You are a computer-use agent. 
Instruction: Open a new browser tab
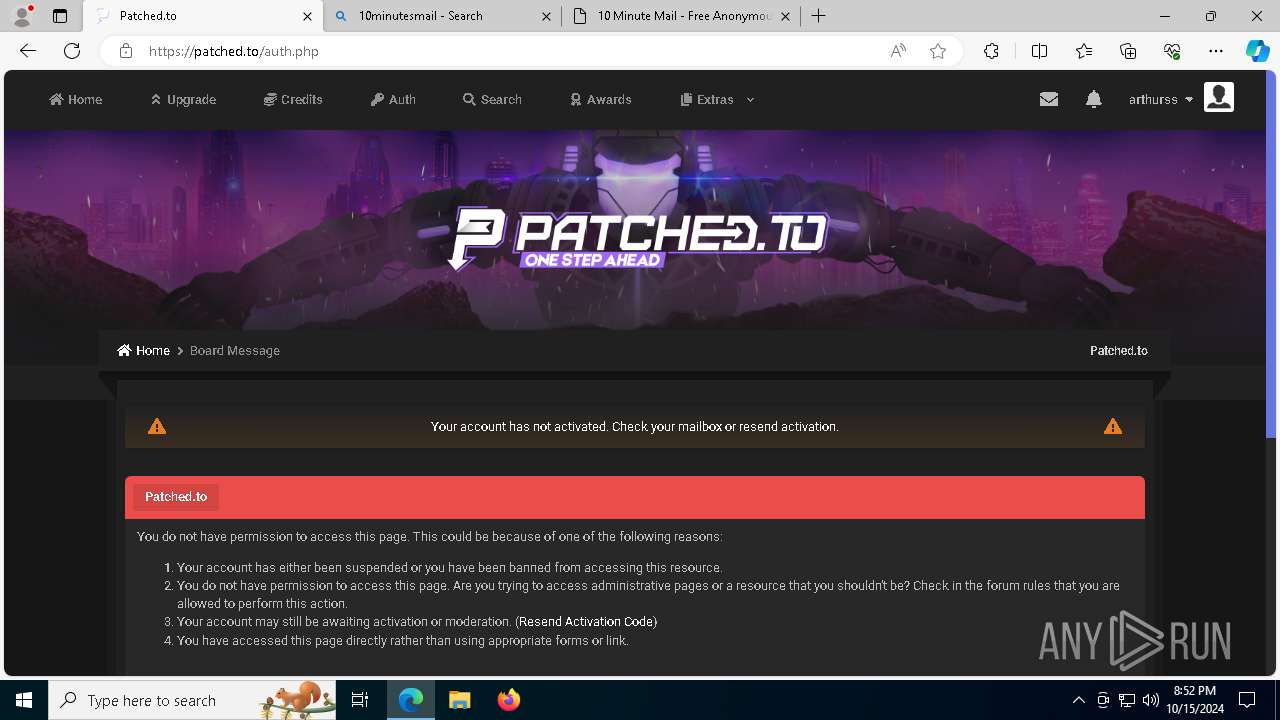(x=818, y=16)
